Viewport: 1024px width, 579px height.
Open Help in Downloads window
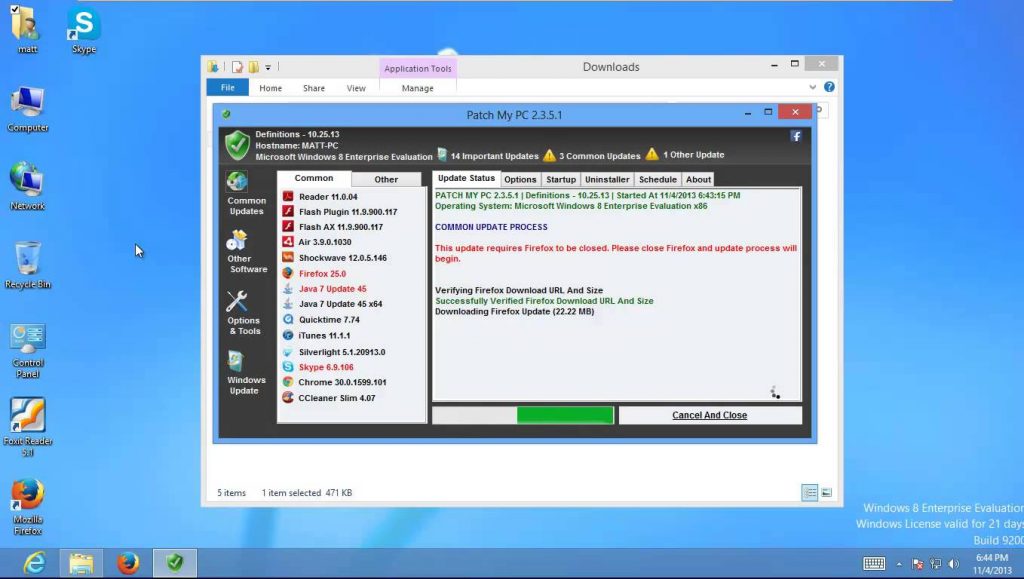[x=829, y=87]
